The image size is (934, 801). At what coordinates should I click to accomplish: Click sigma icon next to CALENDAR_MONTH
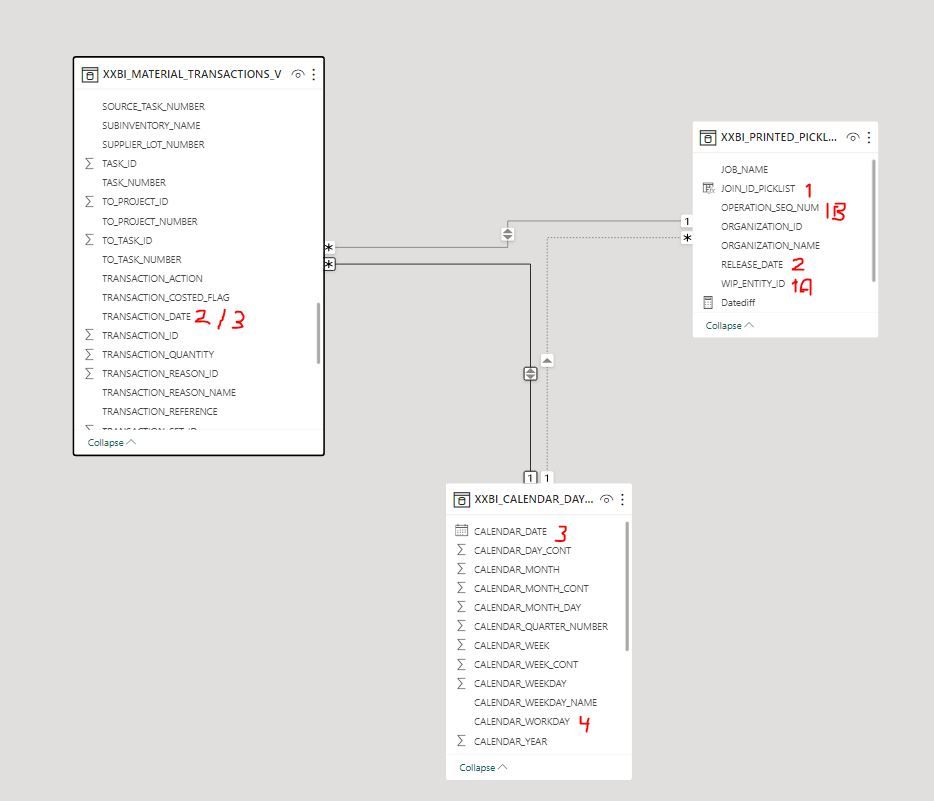click(461, 569)
